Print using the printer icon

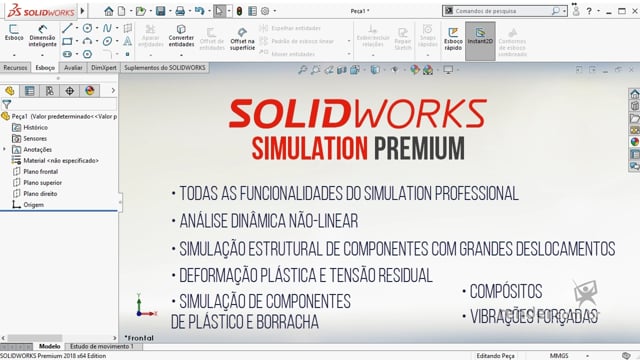click(180, 11)
